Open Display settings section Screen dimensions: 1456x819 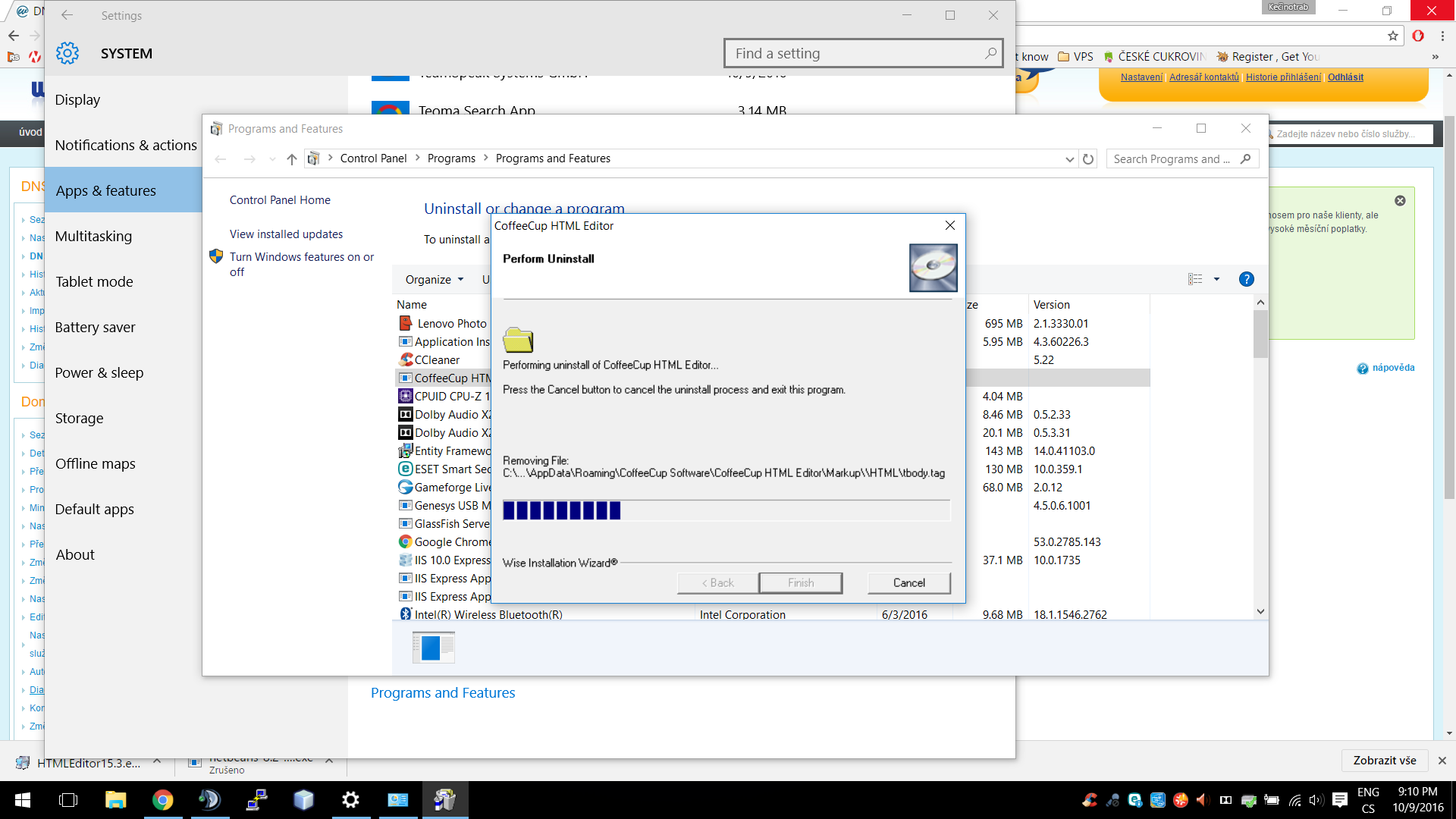click(77, 100)
